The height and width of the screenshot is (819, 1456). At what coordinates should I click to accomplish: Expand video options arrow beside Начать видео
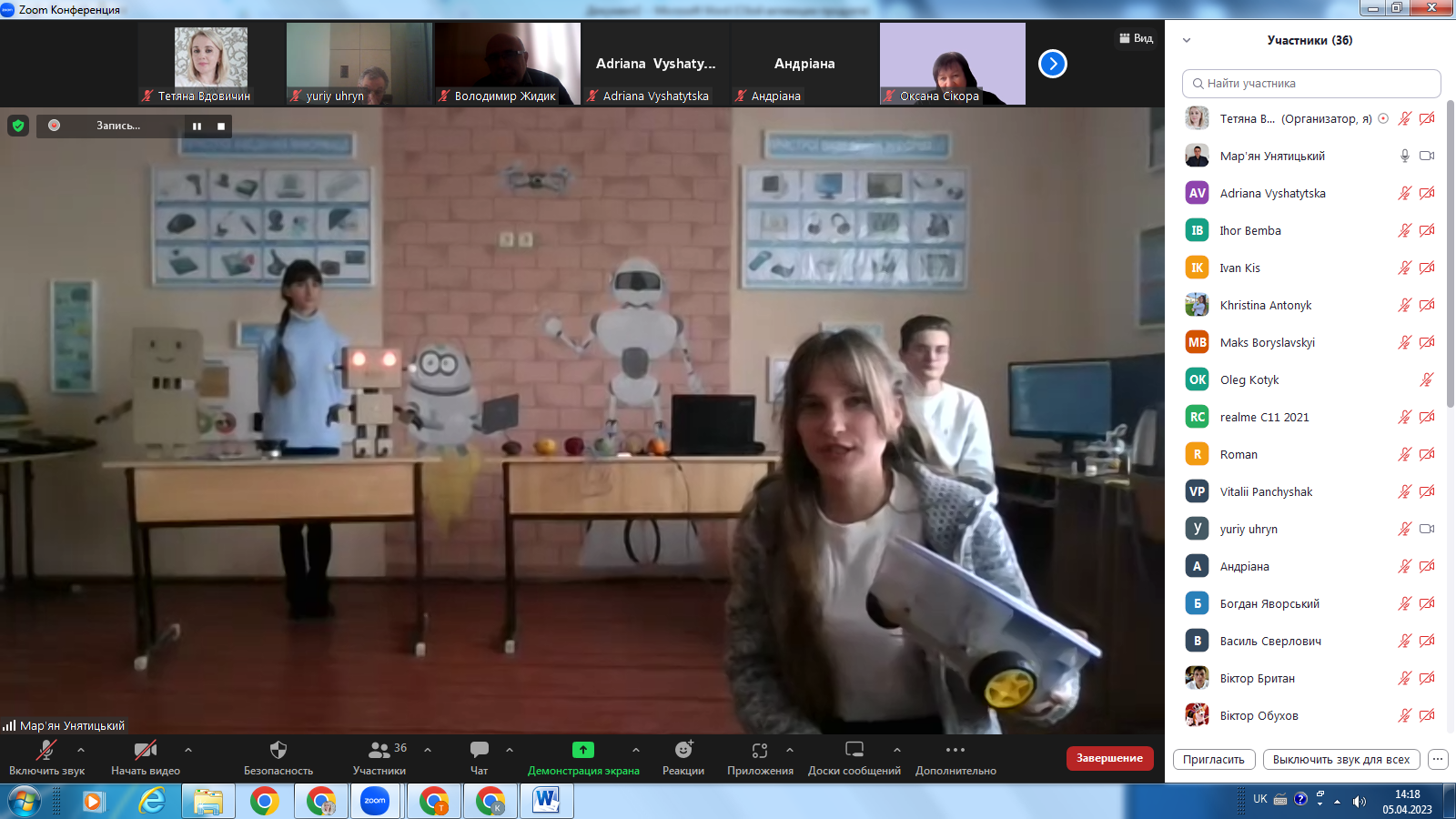[x=188, y=750]
